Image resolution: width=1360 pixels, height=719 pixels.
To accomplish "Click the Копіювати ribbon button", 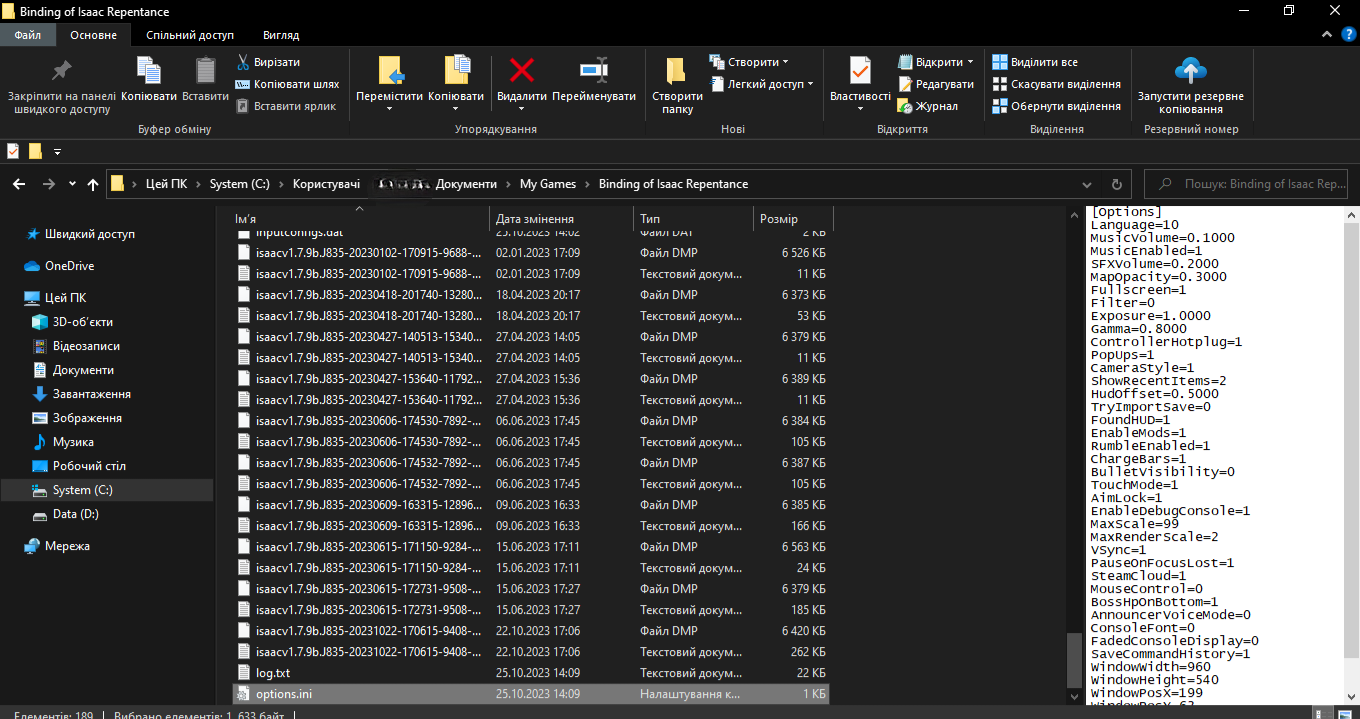I will pos(149,80).
